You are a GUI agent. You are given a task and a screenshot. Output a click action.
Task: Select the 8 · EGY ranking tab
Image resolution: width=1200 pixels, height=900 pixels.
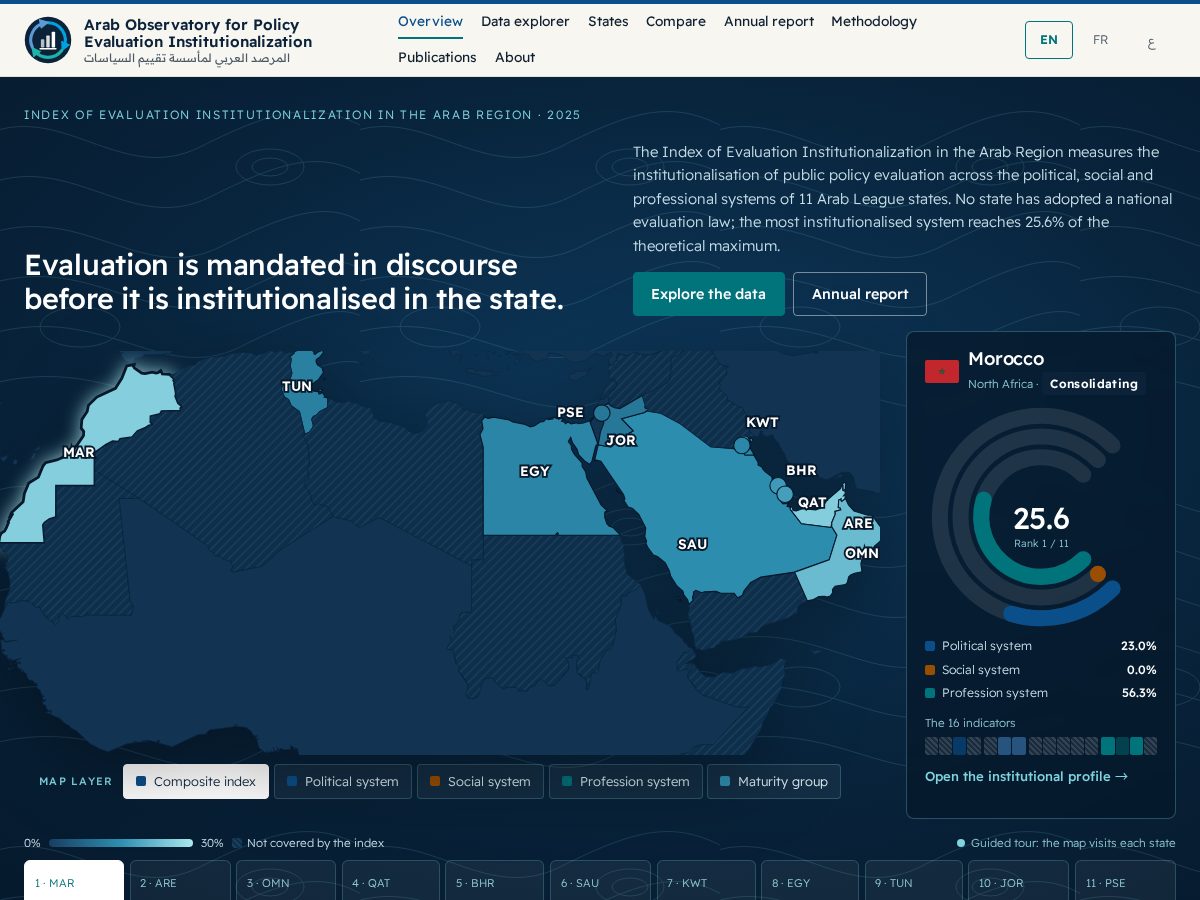point(810,881)
